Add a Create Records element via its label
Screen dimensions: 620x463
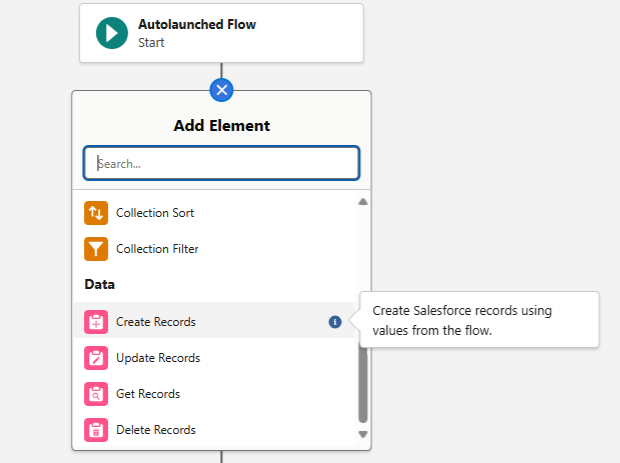click(156, 322)
